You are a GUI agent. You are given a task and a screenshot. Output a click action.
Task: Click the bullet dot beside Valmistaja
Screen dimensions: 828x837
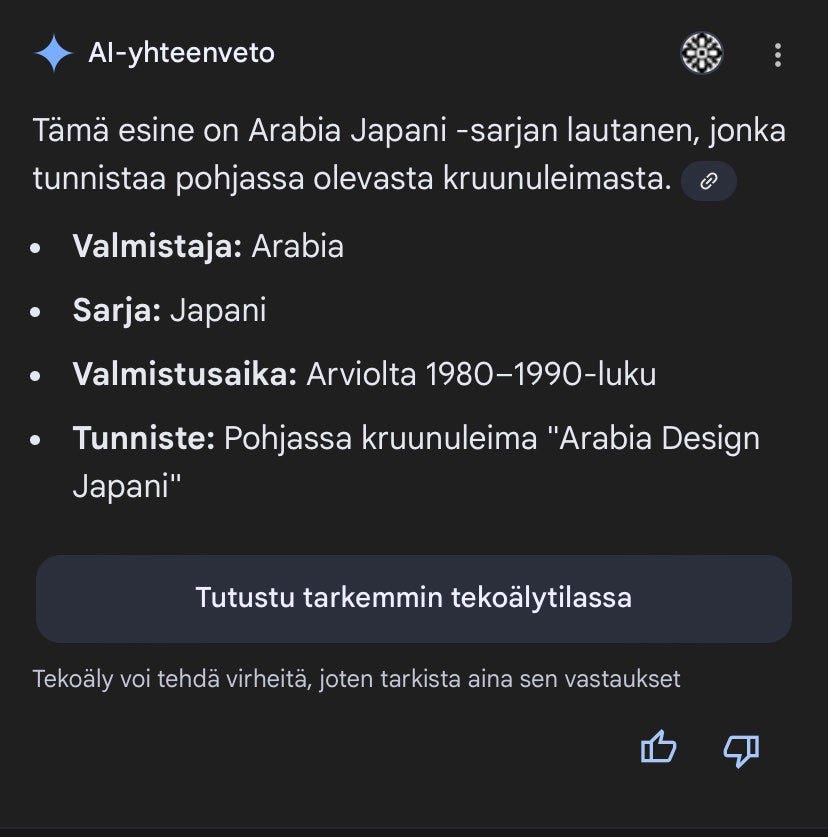click(x=37, y=248)
